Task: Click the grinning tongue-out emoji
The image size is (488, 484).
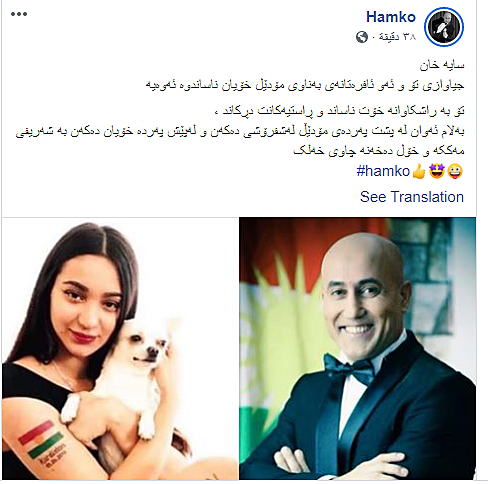Action: pos(455,172)
